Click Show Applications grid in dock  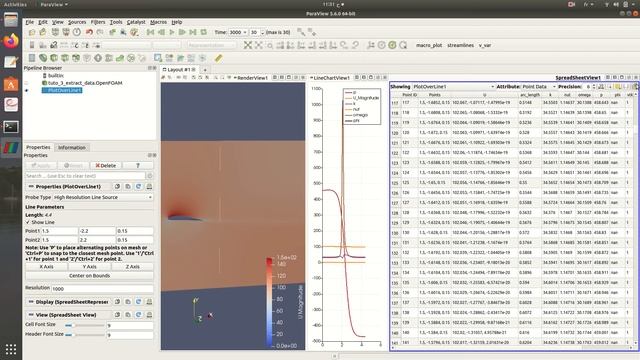coord(11,349)
